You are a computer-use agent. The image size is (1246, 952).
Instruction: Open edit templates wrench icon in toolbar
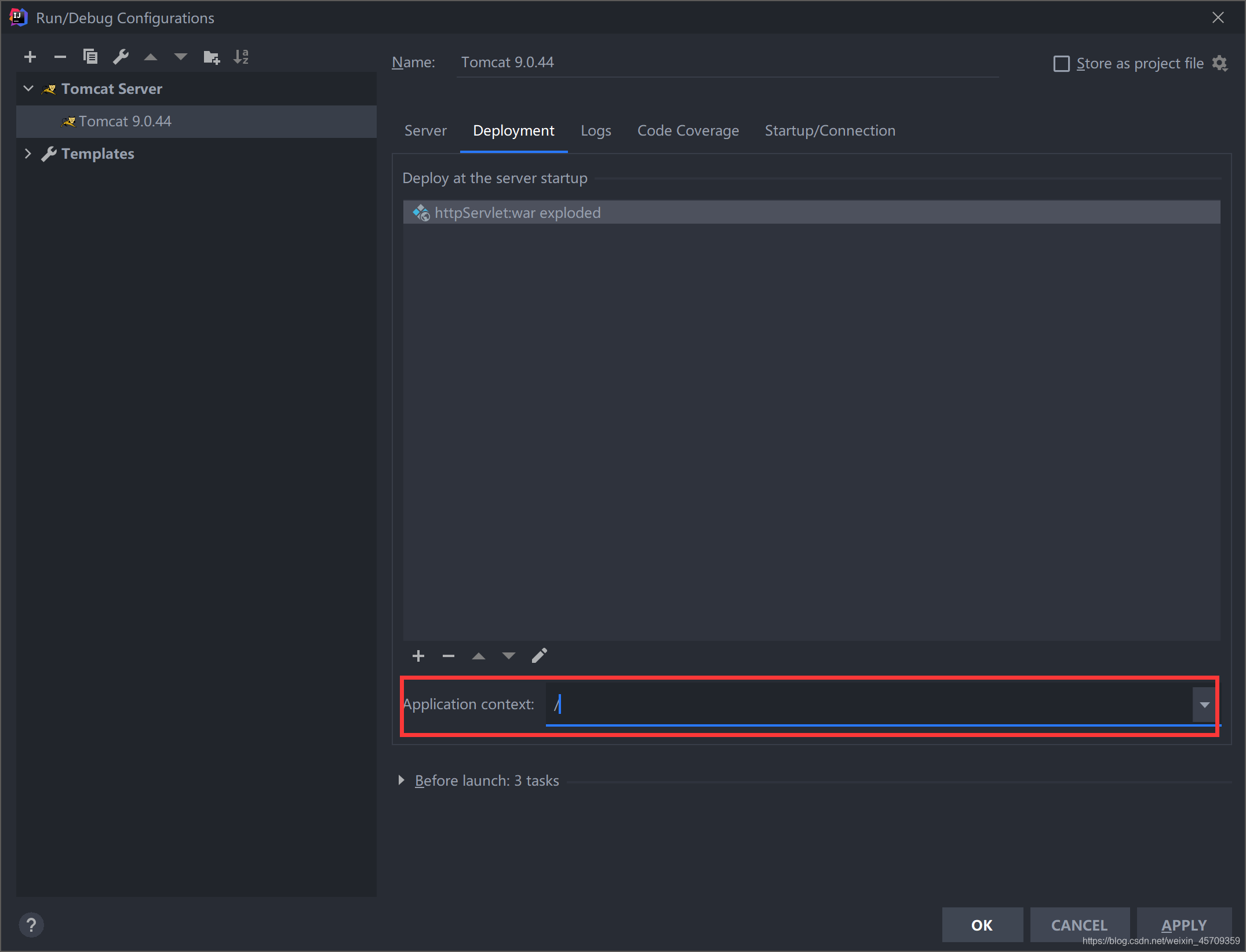point(121,57)
